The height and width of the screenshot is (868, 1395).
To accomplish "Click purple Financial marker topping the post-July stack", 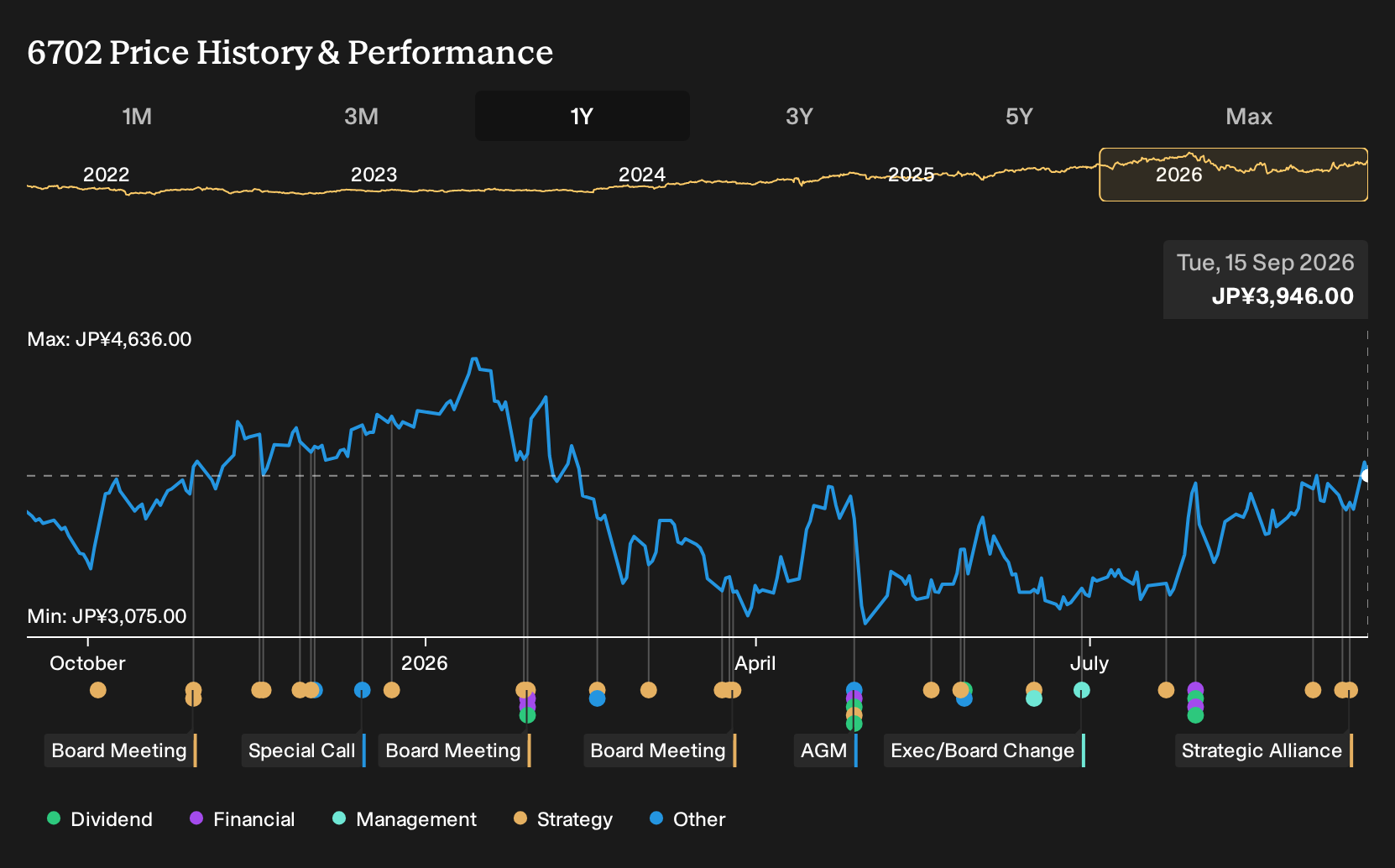I will [1195, 690].
